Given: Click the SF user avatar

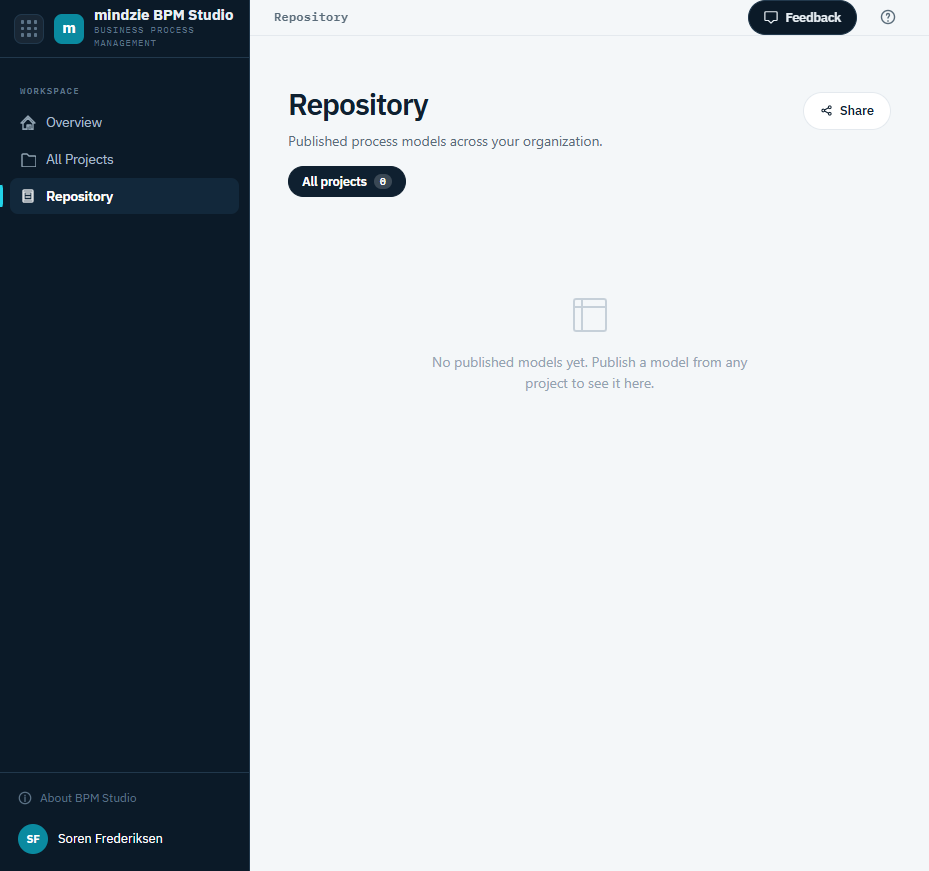Looking at the screenshot, I should click(33, 839).
